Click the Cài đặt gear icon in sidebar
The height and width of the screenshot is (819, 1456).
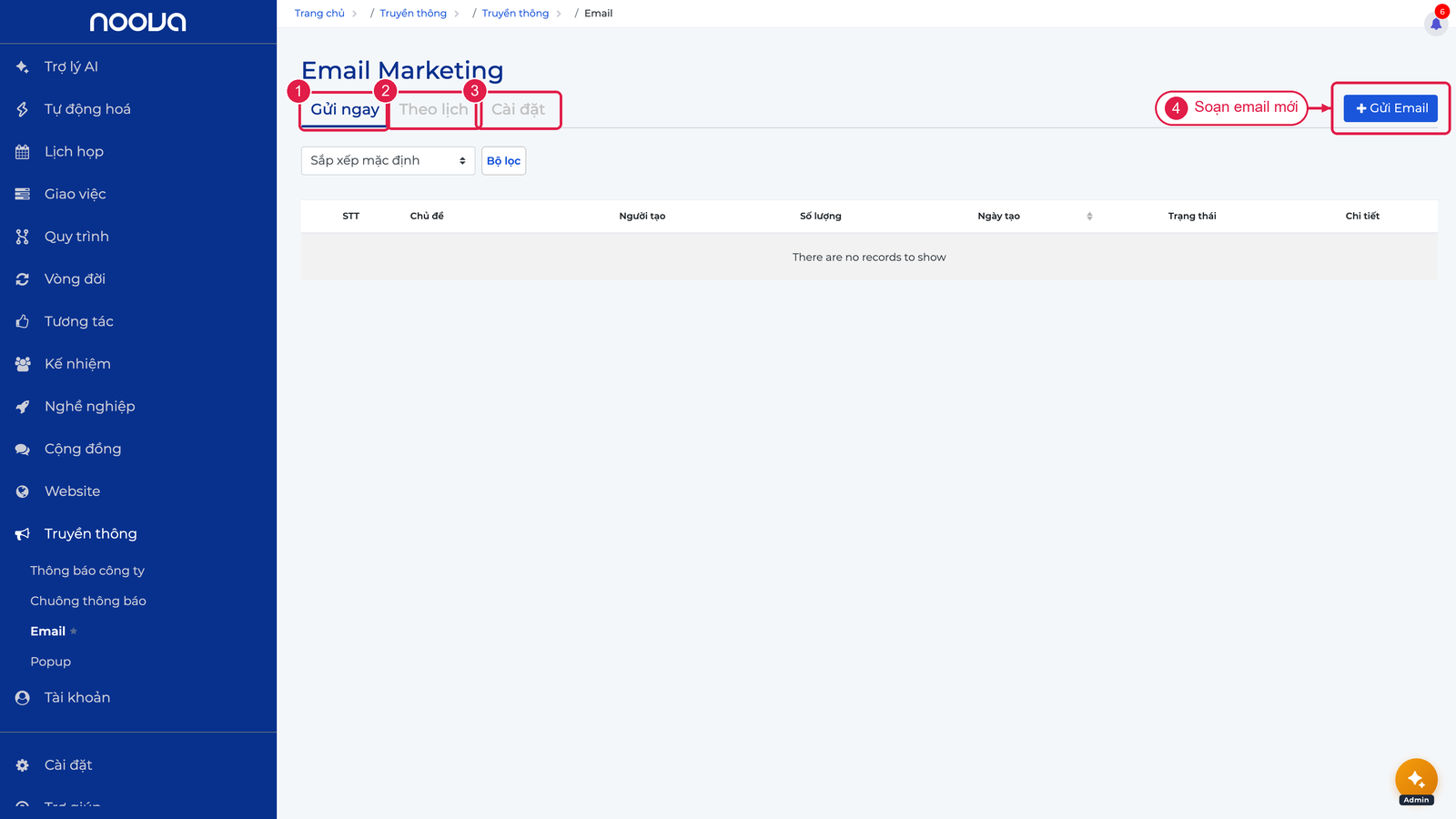[x=23, y=765]
